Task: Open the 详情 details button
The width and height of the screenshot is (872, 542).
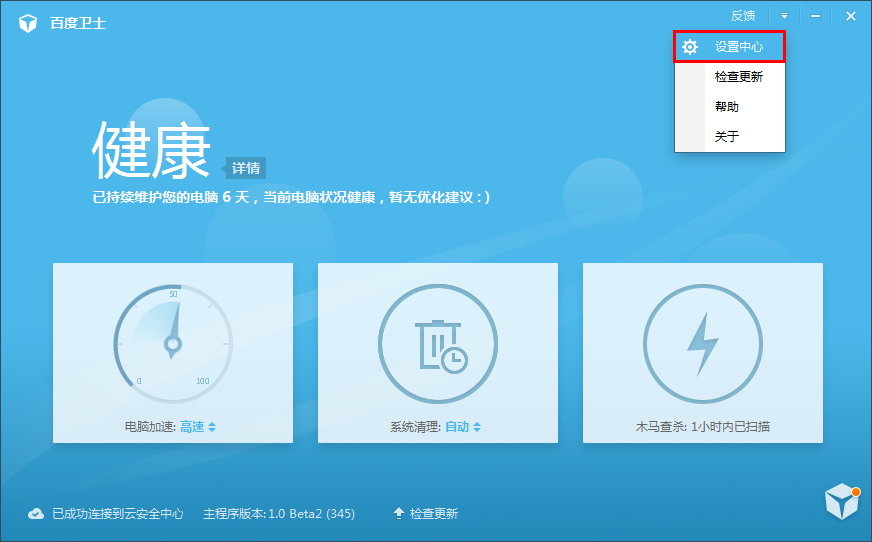Action: pyautogui.click(x=245, y=168)
